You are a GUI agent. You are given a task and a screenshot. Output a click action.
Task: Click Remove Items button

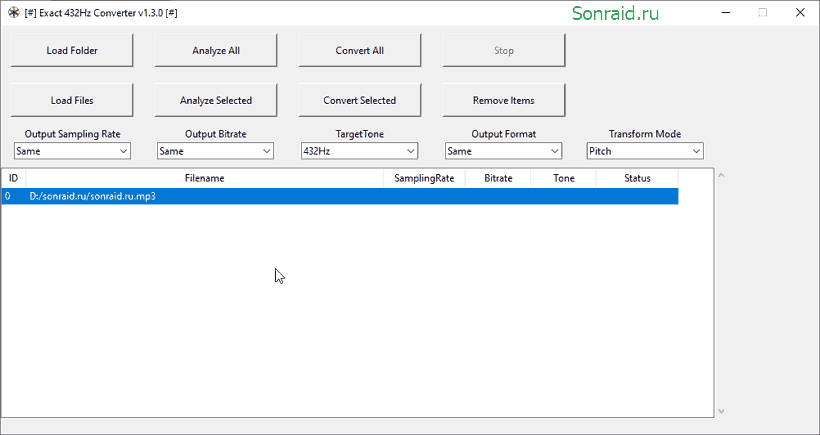[504, 100]
